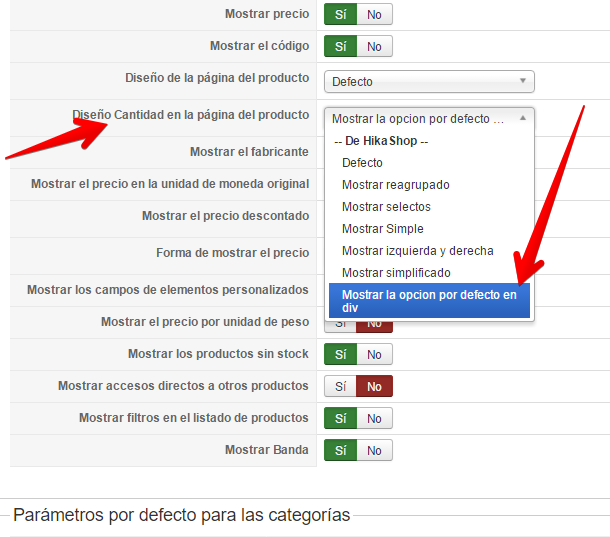The image size is (610, 537).
Task: Set Mostrar los productos sin stock to No
Action: pyautogui.click(x=374, y=354)
